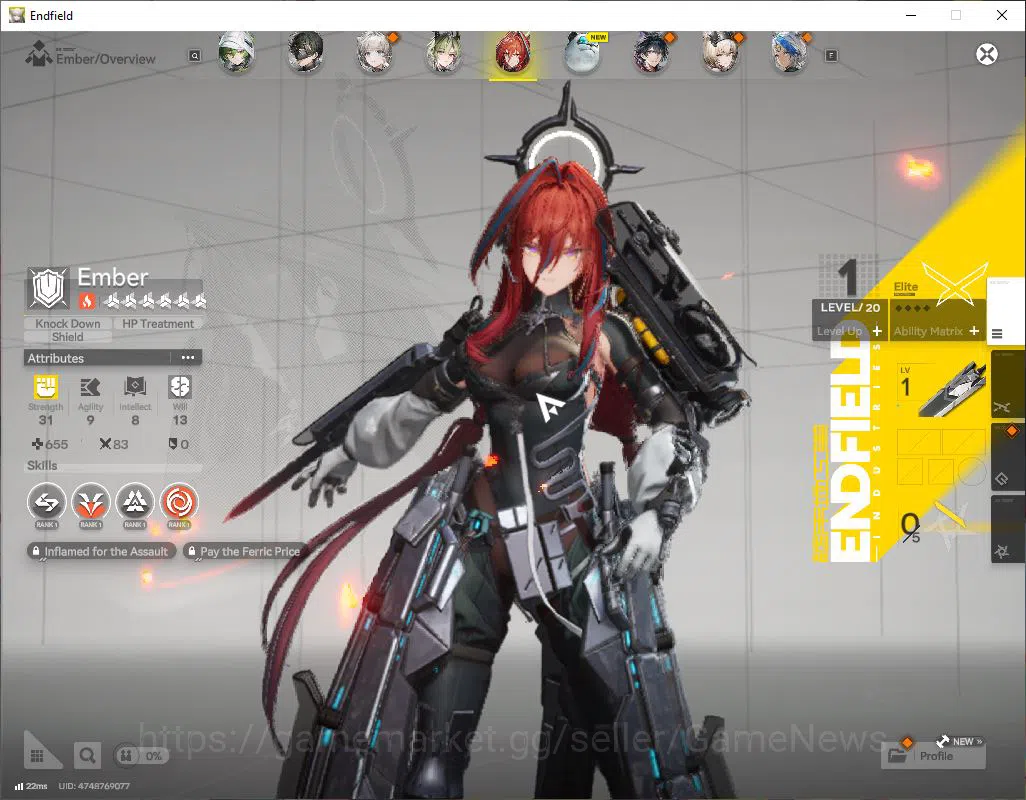Viewport: 1026px width, 800px height.
Task: Click the Agility attribute icon
Action: [90, 387]
